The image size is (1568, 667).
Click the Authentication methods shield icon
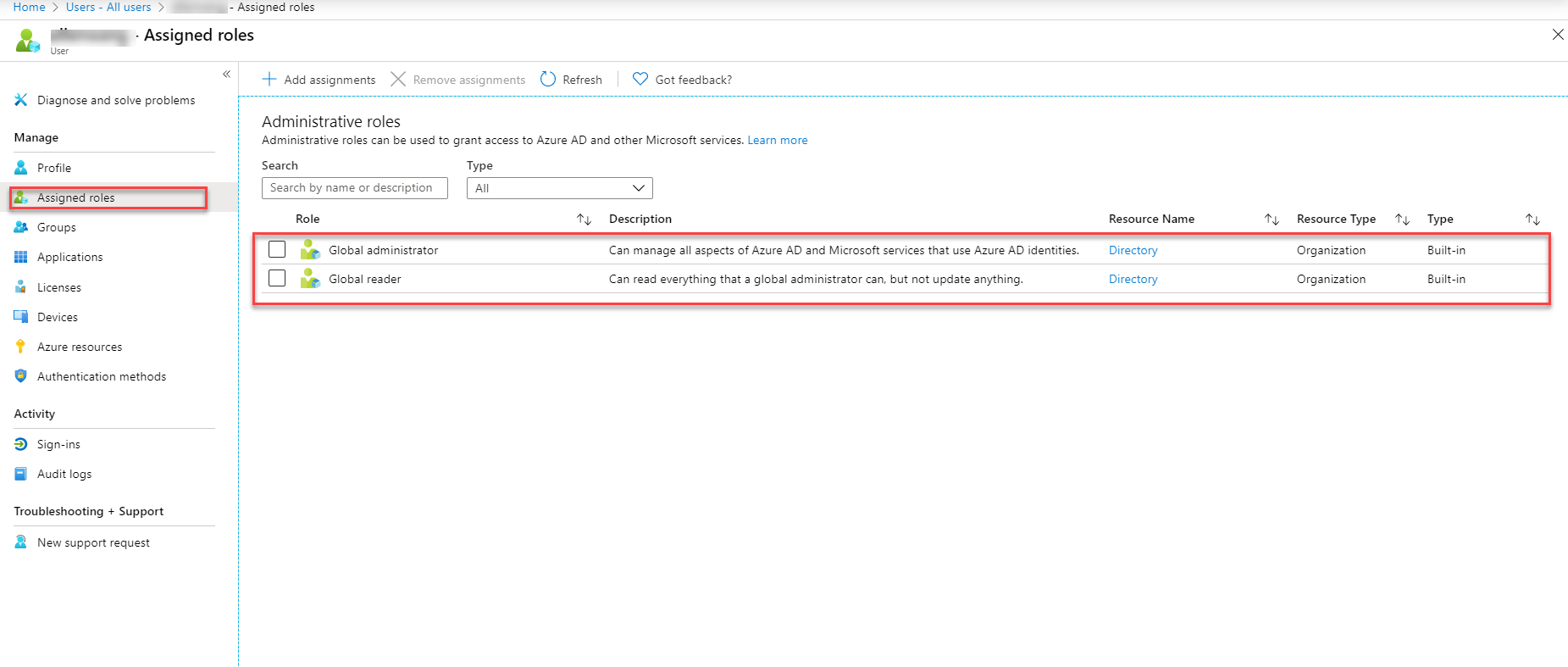coord(21,376)
